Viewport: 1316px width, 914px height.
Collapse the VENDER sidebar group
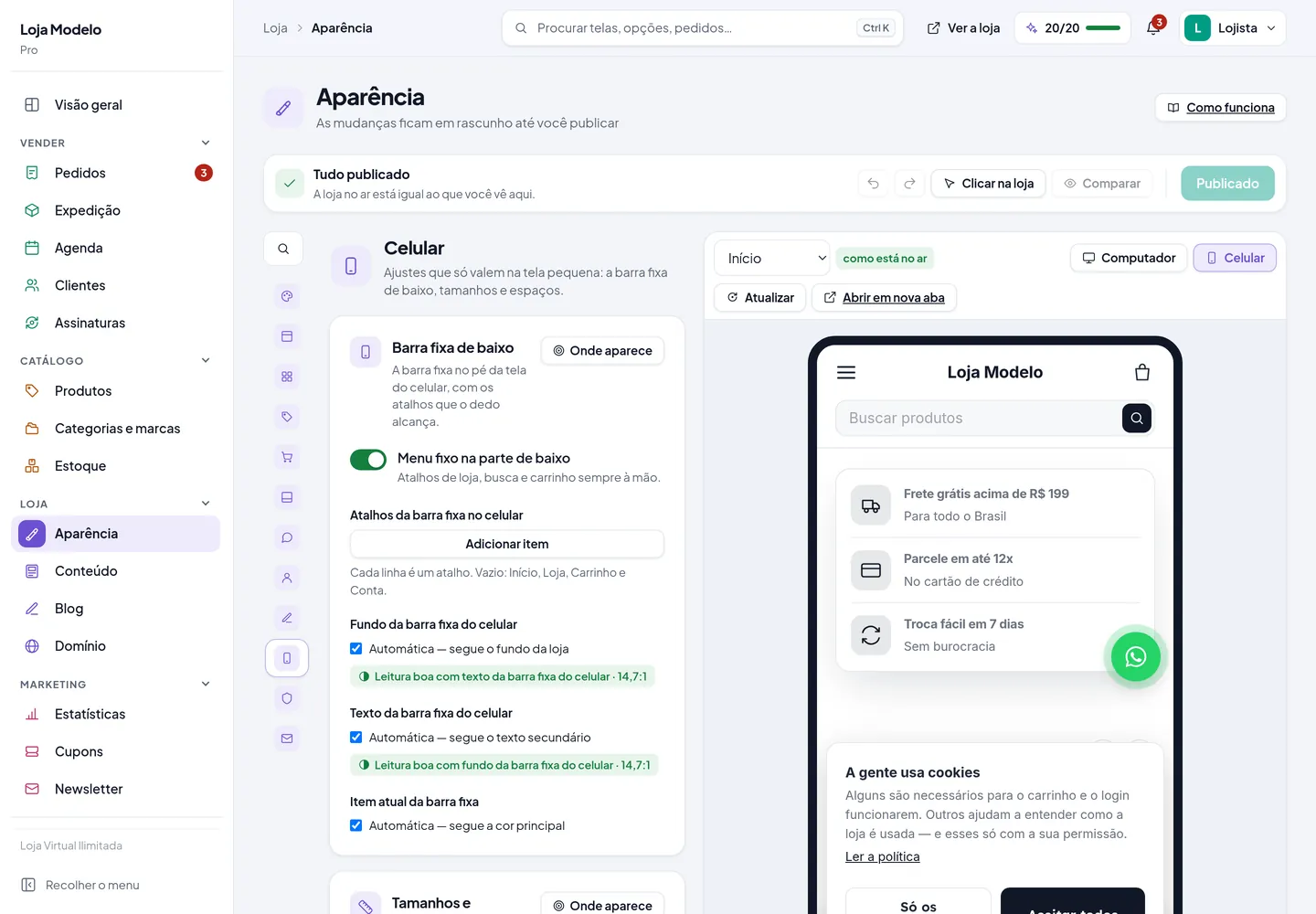(x=206, y=143)
